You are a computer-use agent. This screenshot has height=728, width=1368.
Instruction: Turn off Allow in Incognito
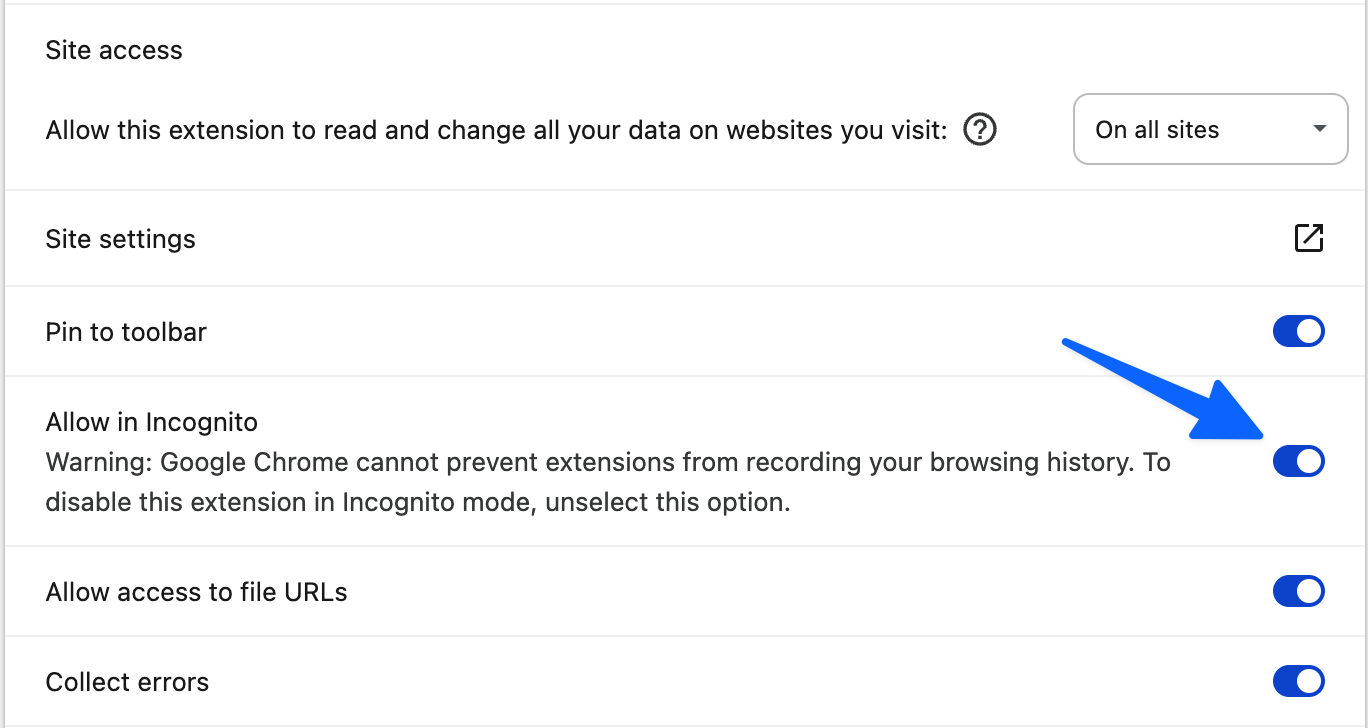pos(1298,461)
